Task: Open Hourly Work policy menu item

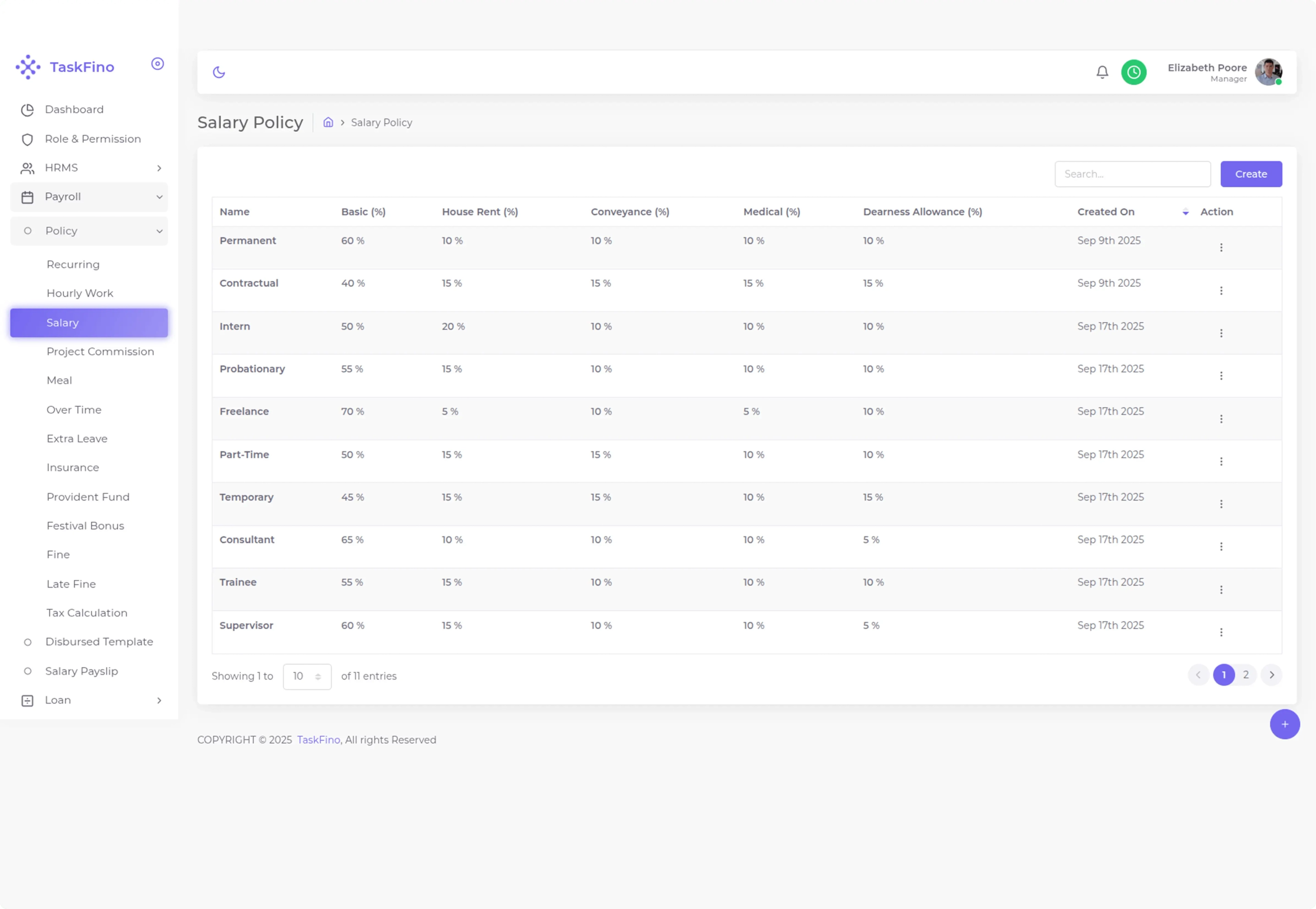Action: click(x=80, y=293)
